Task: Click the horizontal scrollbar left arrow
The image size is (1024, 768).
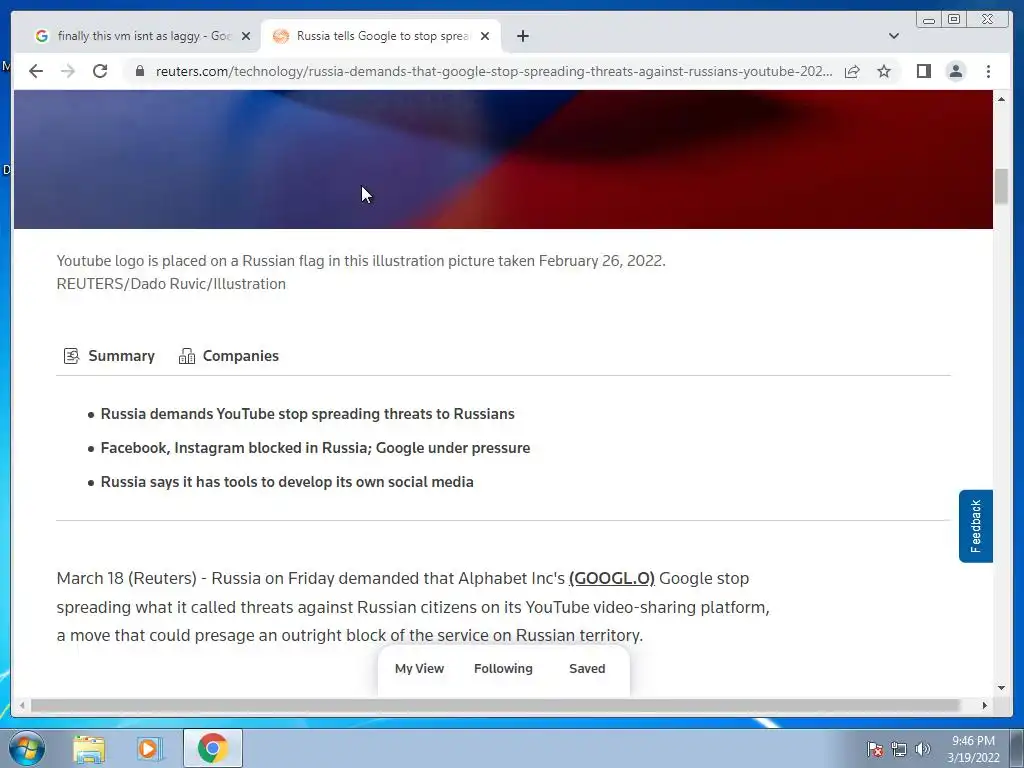Action: coord(22,705)
